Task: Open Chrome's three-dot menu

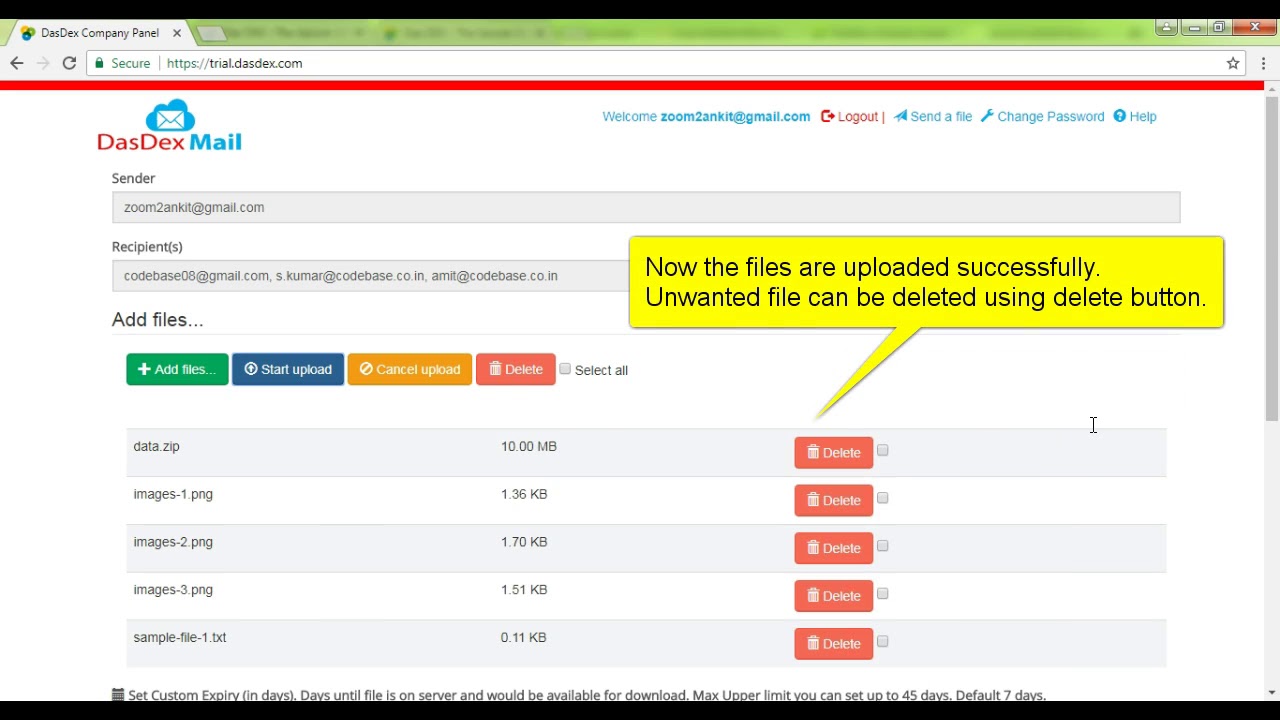Action: pyautogui.click(x=1263, y=63)
